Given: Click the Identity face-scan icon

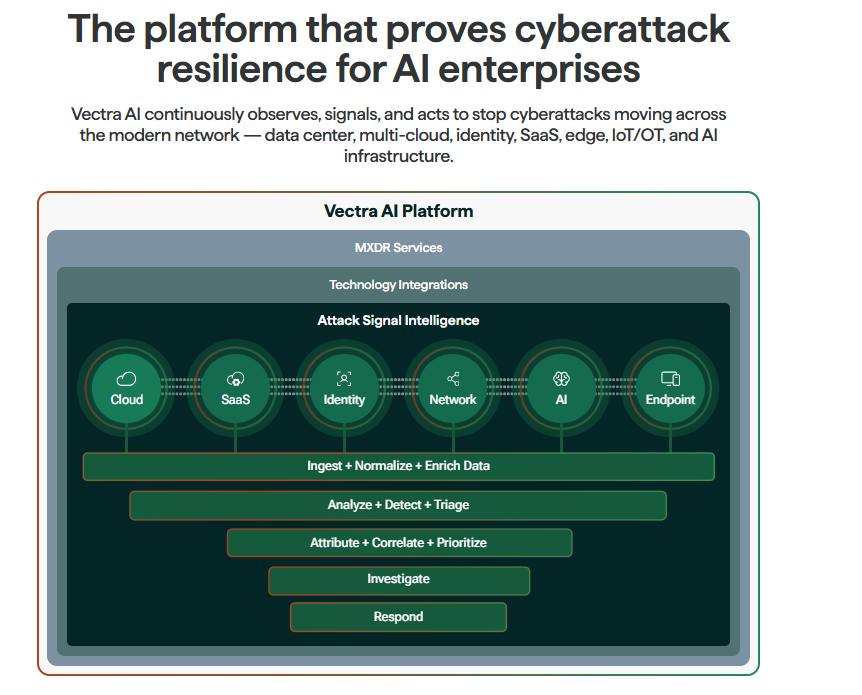Looking at the screenshot, I should tap(344, 378).
